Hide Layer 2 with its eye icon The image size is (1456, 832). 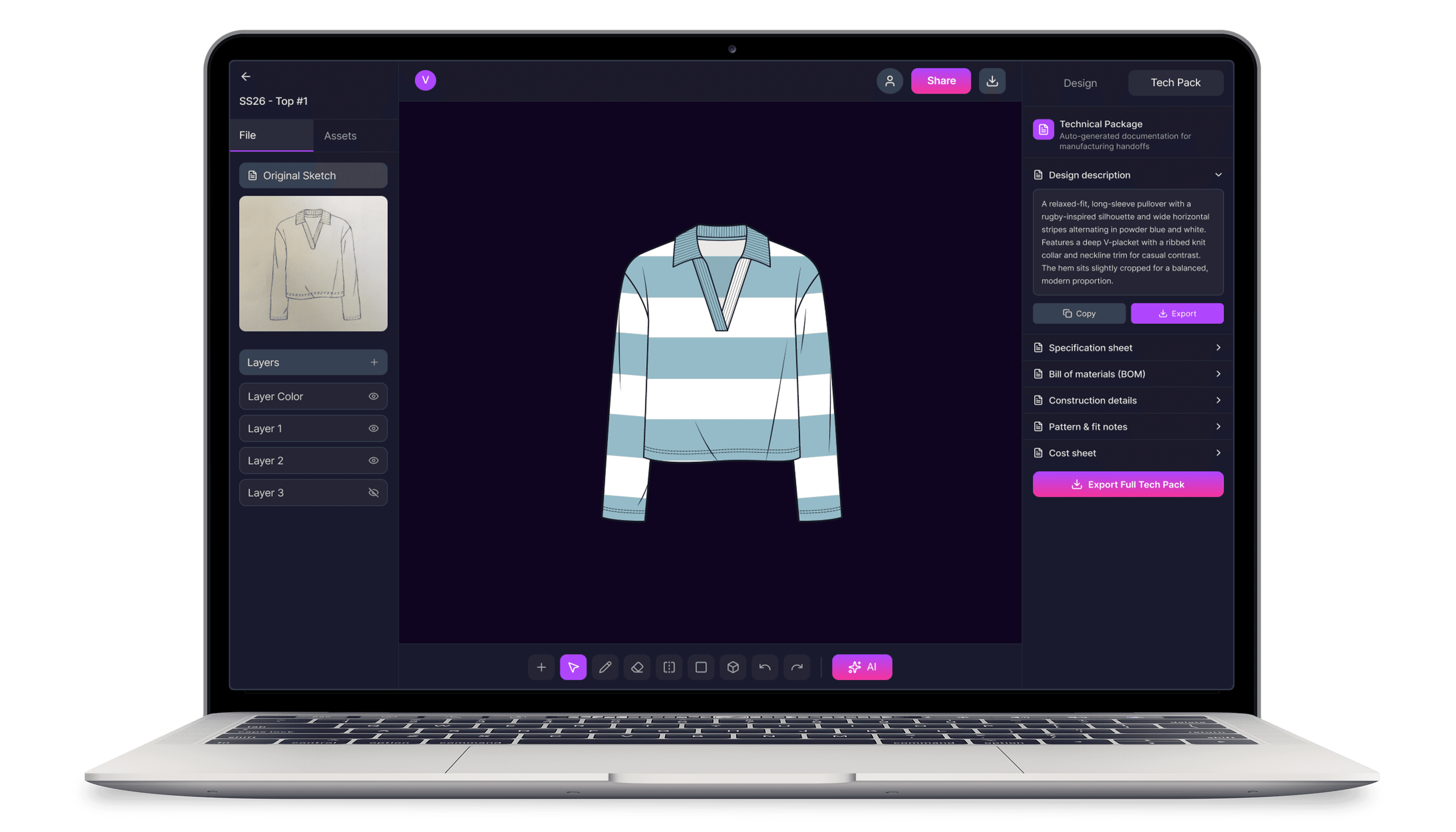pos(373,460)
